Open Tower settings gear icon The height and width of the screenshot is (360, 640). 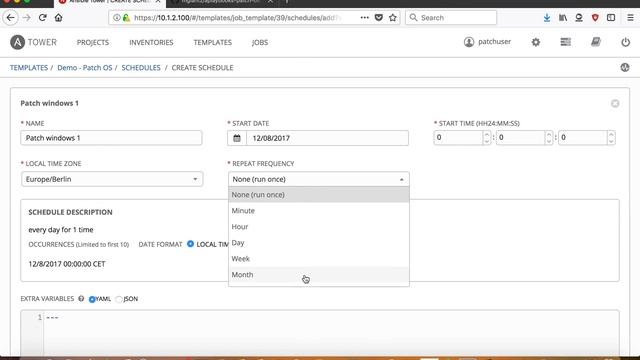[x=536, y=42]
